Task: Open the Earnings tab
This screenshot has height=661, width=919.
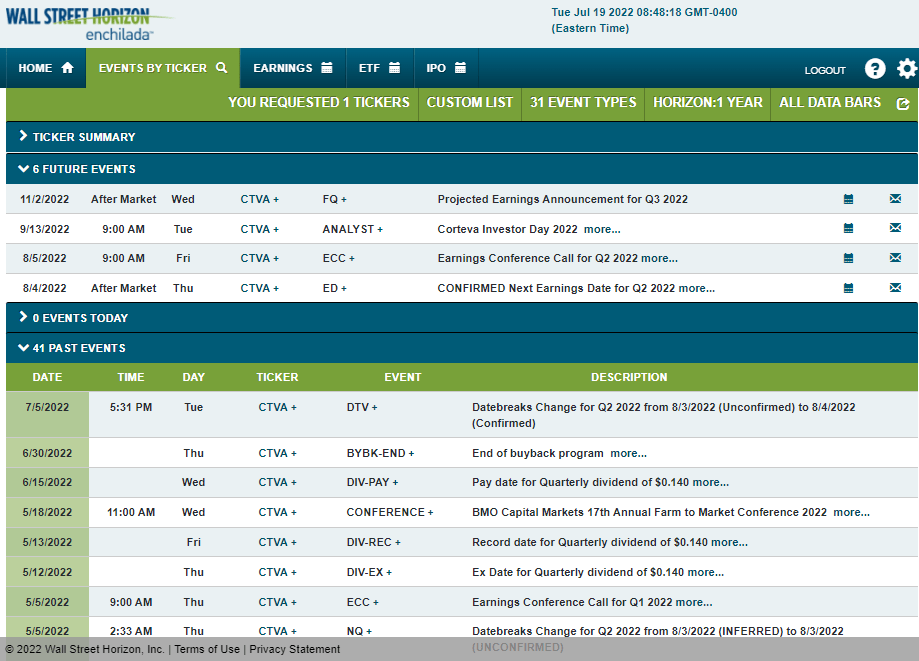Action: (x=292, y=68)
